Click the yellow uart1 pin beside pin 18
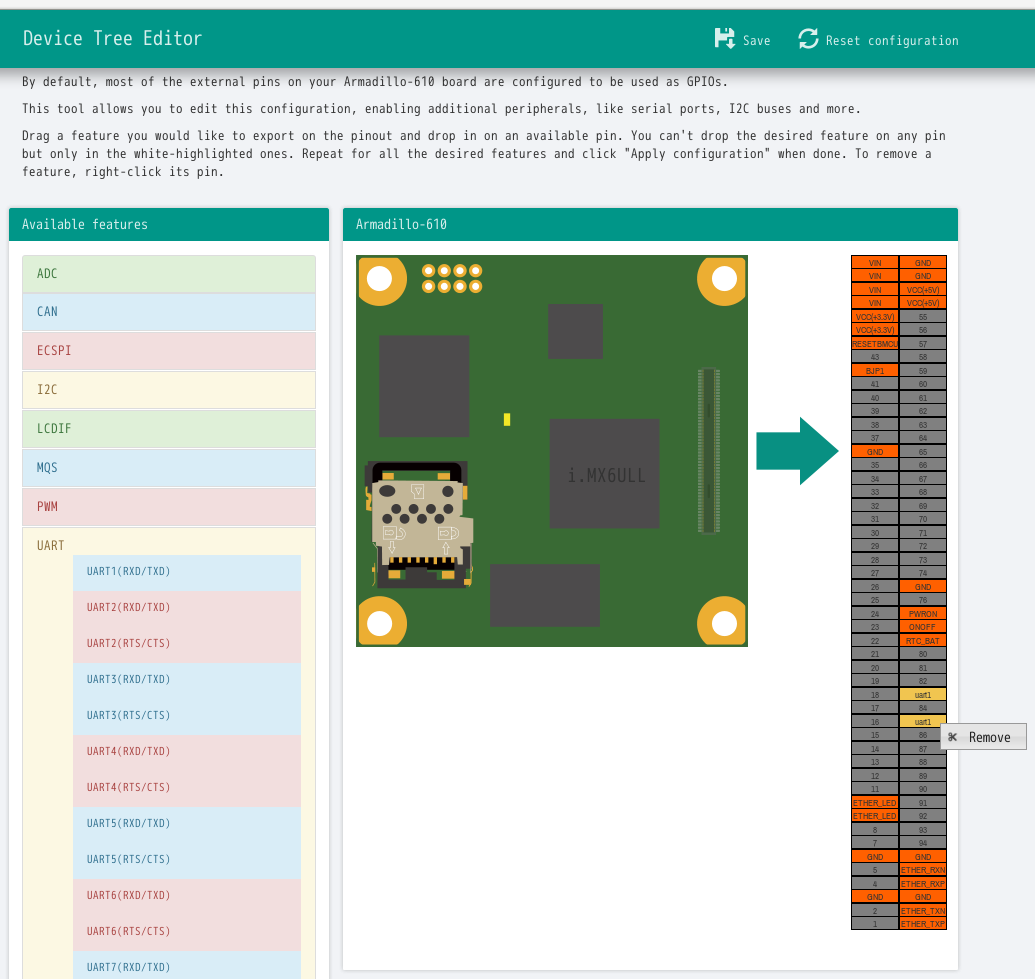The width and height of the screenshot is (1035, 979). 922,694
